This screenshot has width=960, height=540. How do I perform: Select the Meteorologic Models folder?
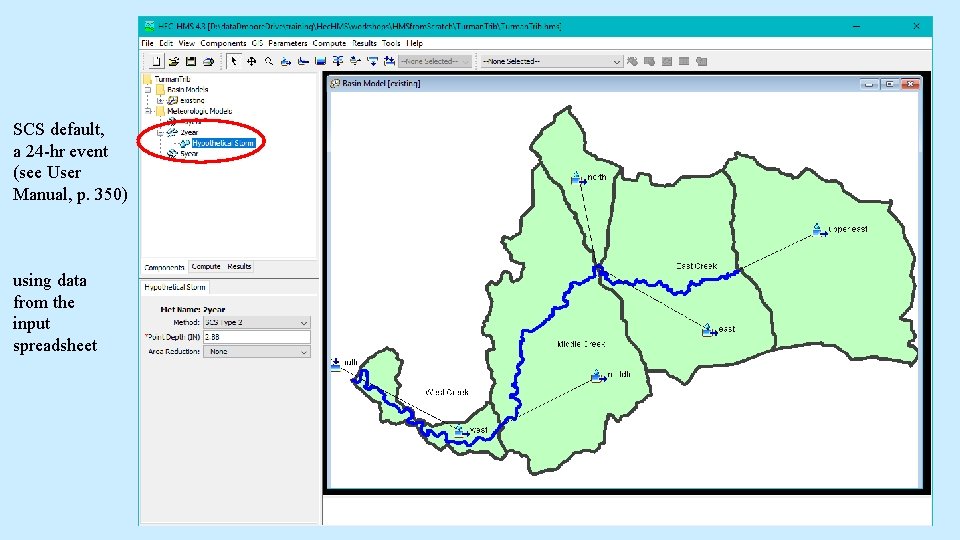pos(200,111)
